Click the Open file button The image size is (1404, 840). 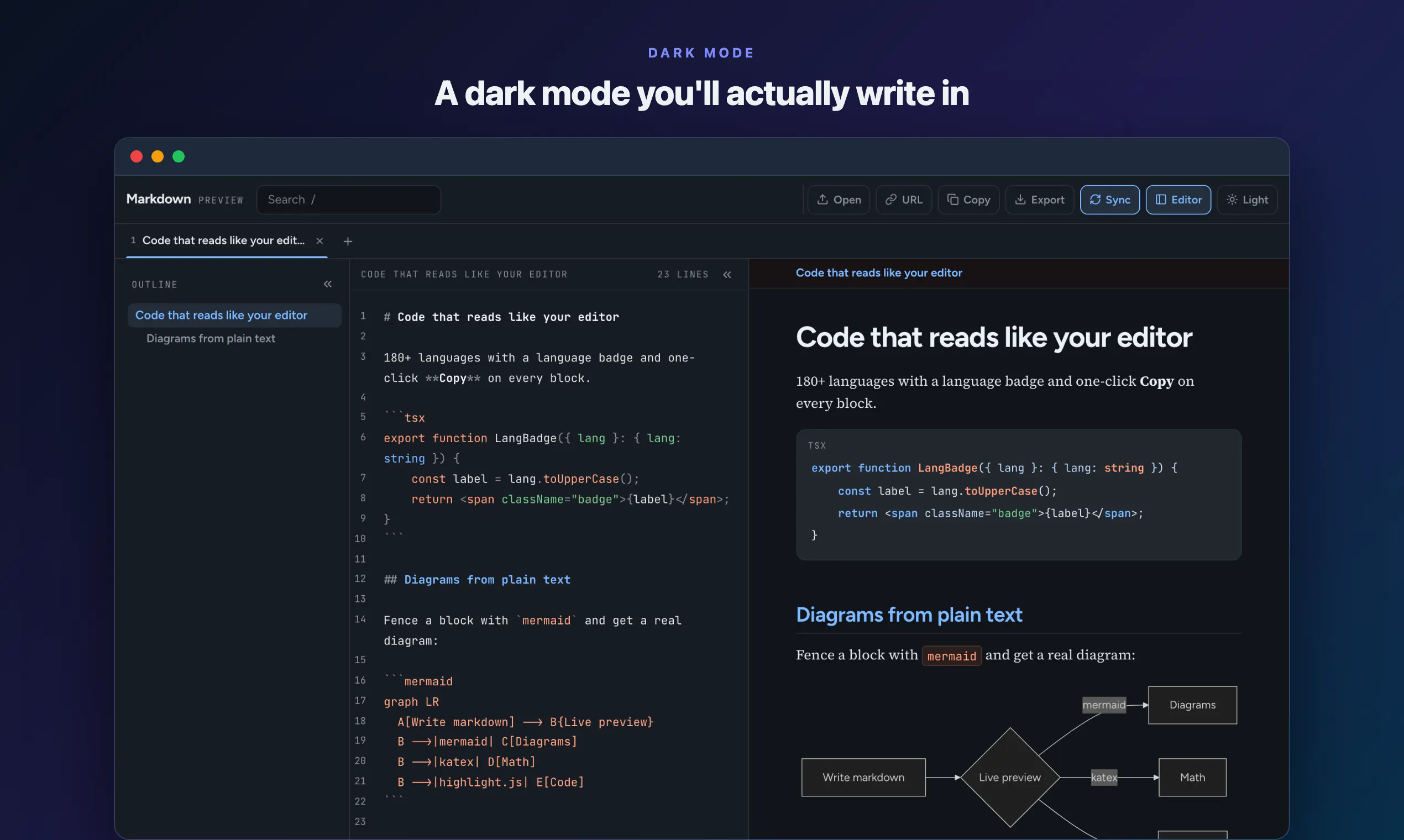point(839,200)
